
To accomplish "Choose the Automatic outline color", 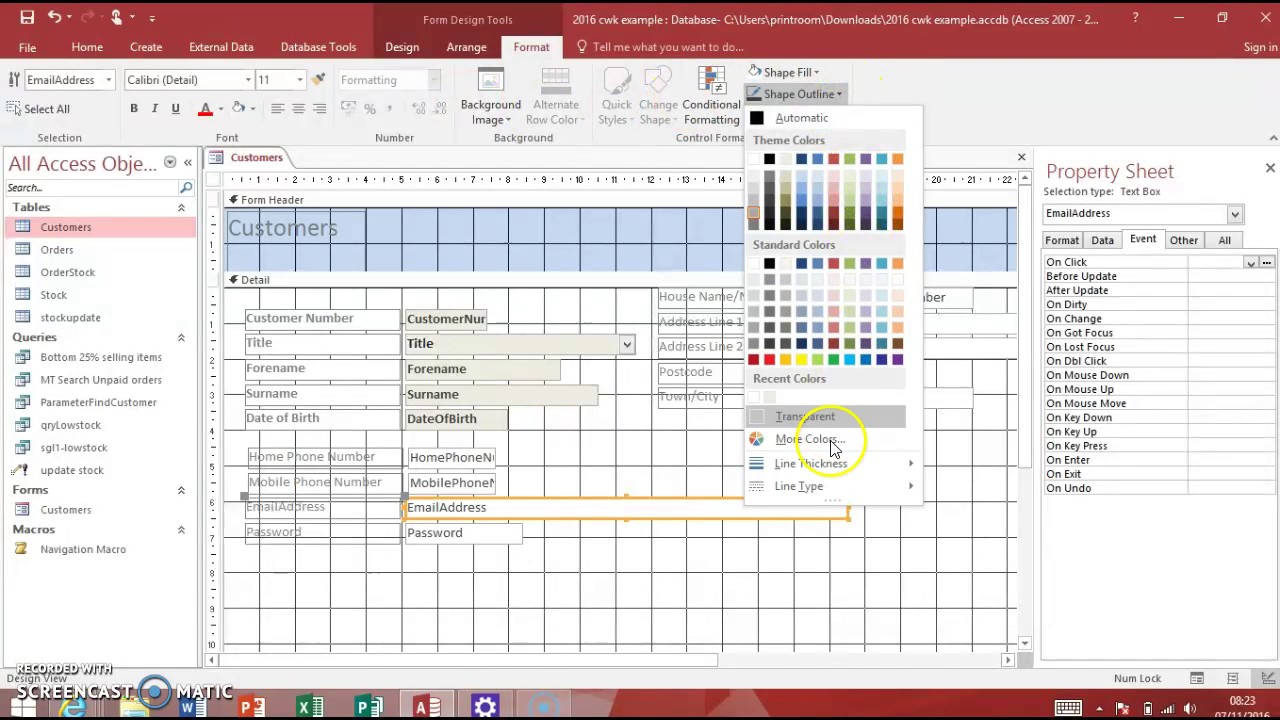I will (825, 118).
